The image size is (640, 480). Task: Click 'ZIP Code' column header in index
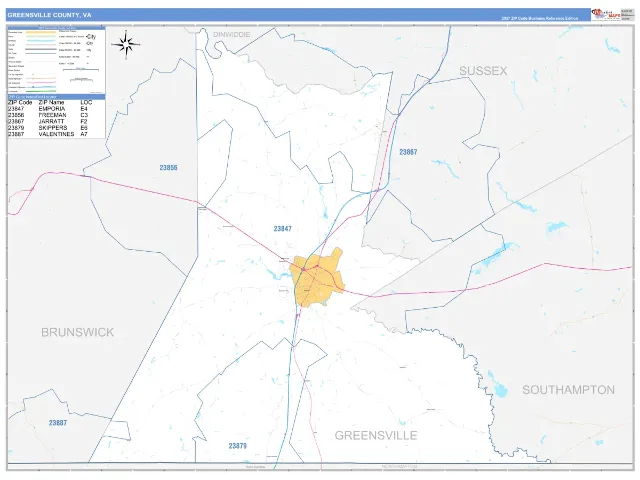pyautogui.click(x=20, y=102)
